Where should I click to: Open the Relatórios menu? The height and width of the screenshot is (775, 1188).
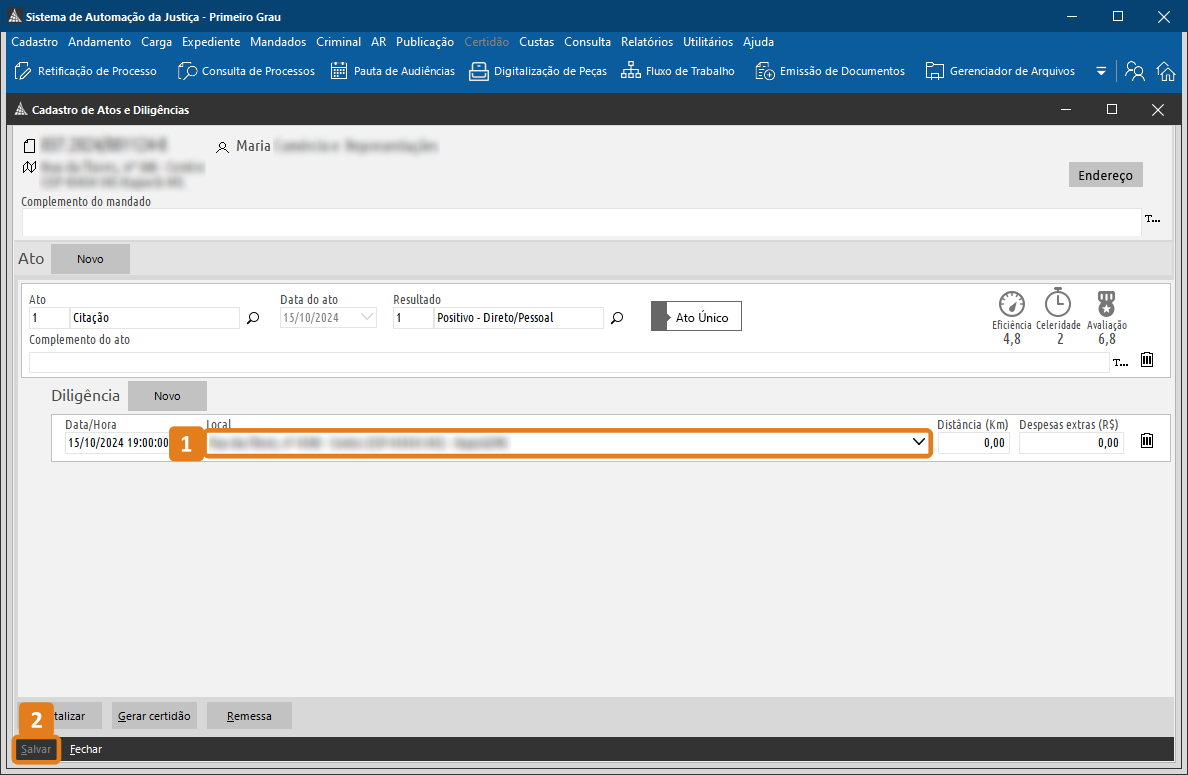pyautogui.click(x=646, y=42)
